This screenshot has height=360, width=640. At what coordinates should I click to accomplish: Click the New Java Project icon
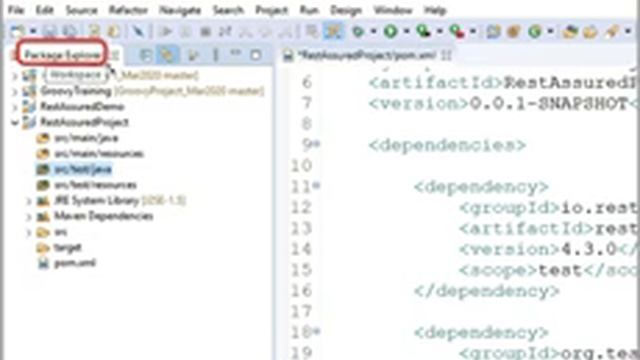493,31
